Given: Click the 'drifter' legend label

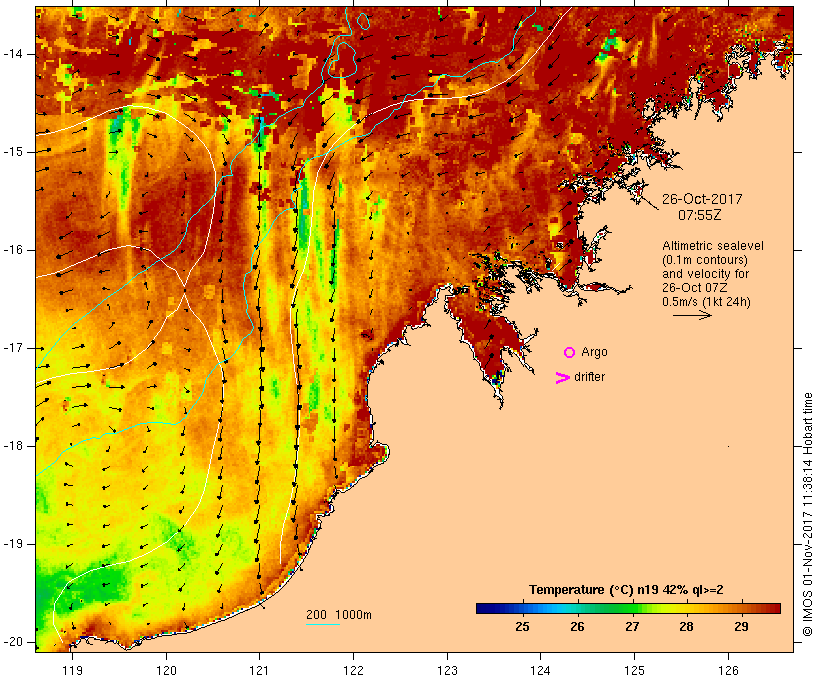Looking at the screenshot, I should pos(589,377).
